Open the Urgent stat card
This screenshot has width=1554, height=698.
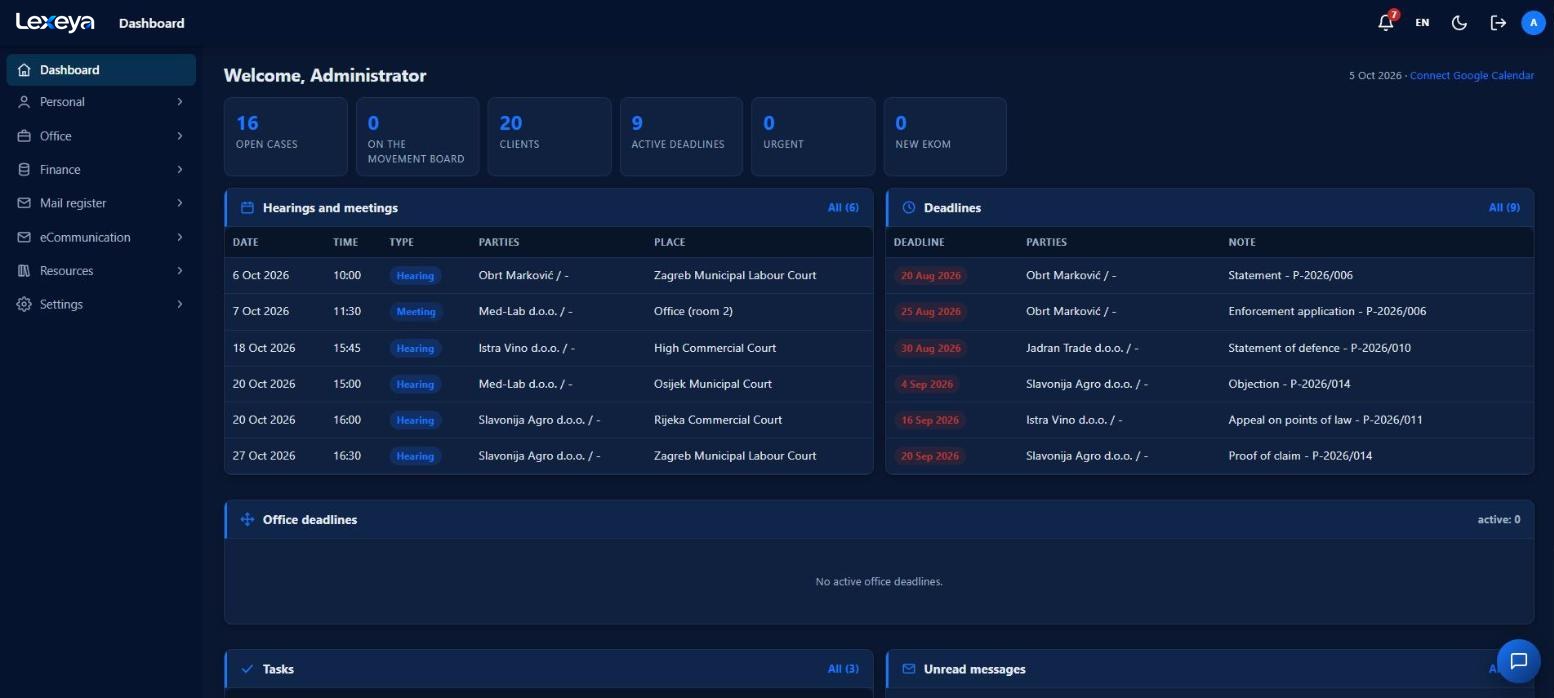coord(813,137)
